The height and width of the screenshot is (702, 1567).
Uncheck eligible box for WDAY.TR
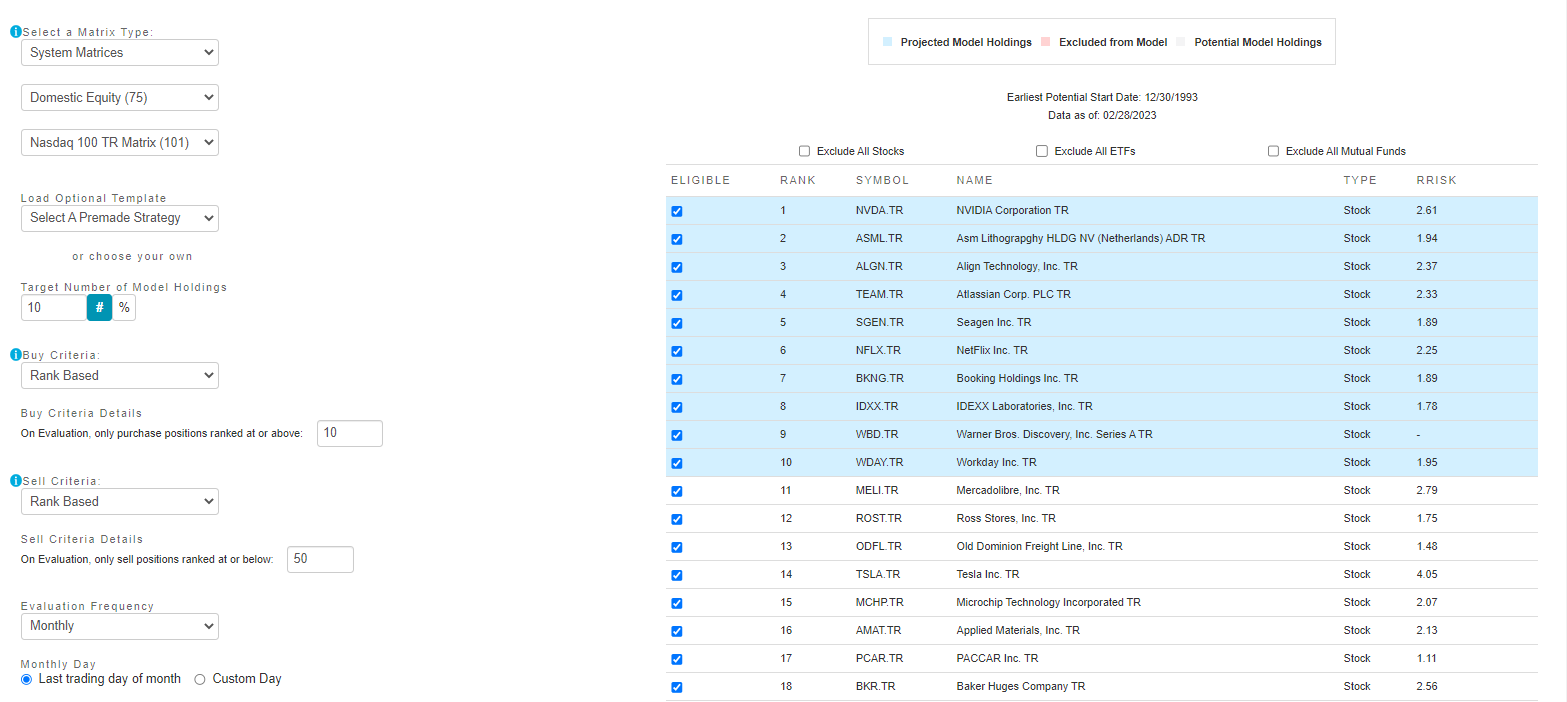click(677, 463)
